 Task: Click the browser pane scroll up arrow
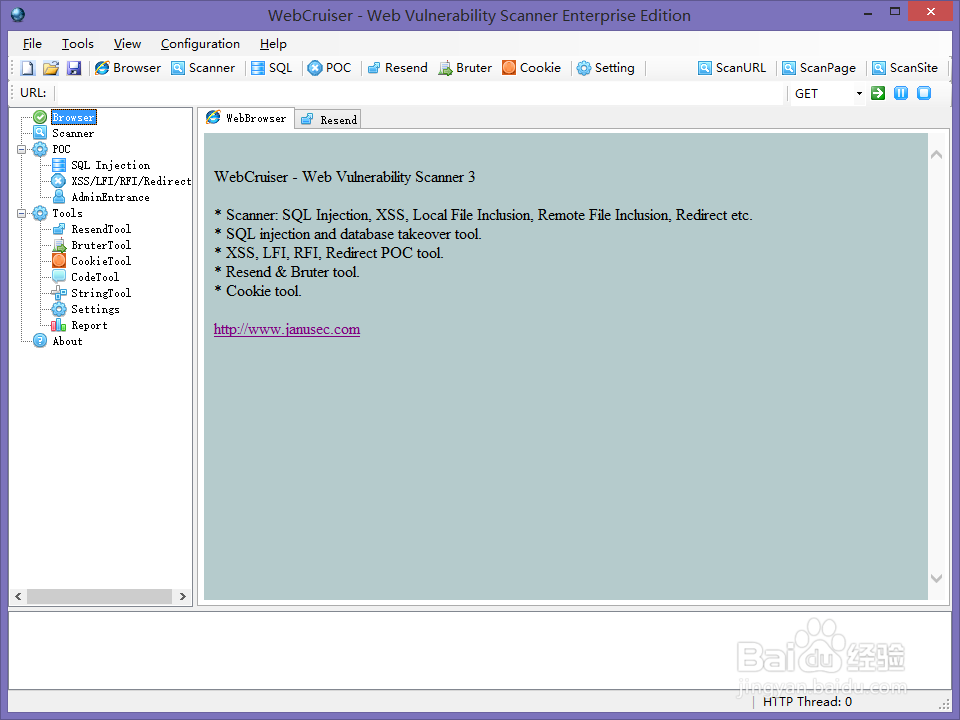pyautogui.click(x=936, y=155)
